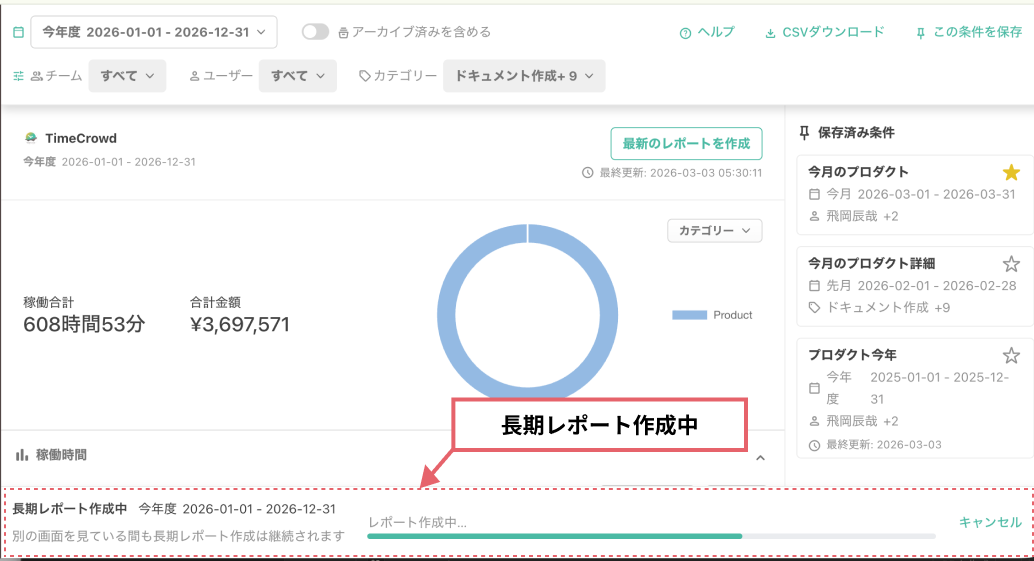Open ドキュメント作成+9 category dropdown
Screen dimensions: 1034x561
[x=524, y=76]
